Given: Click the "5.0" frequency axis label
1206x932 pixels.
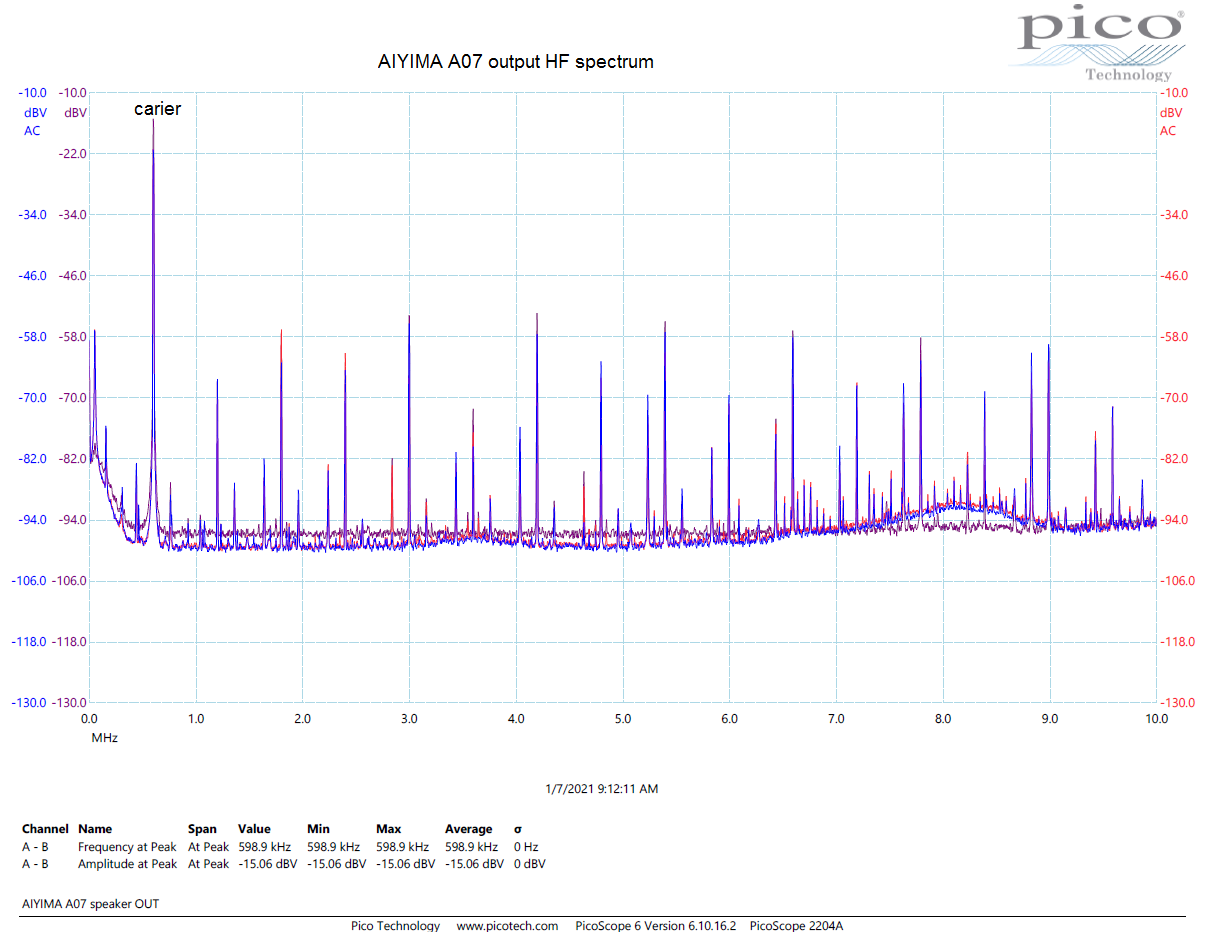Looking at the screenshot, I should [x=623, y=719].
